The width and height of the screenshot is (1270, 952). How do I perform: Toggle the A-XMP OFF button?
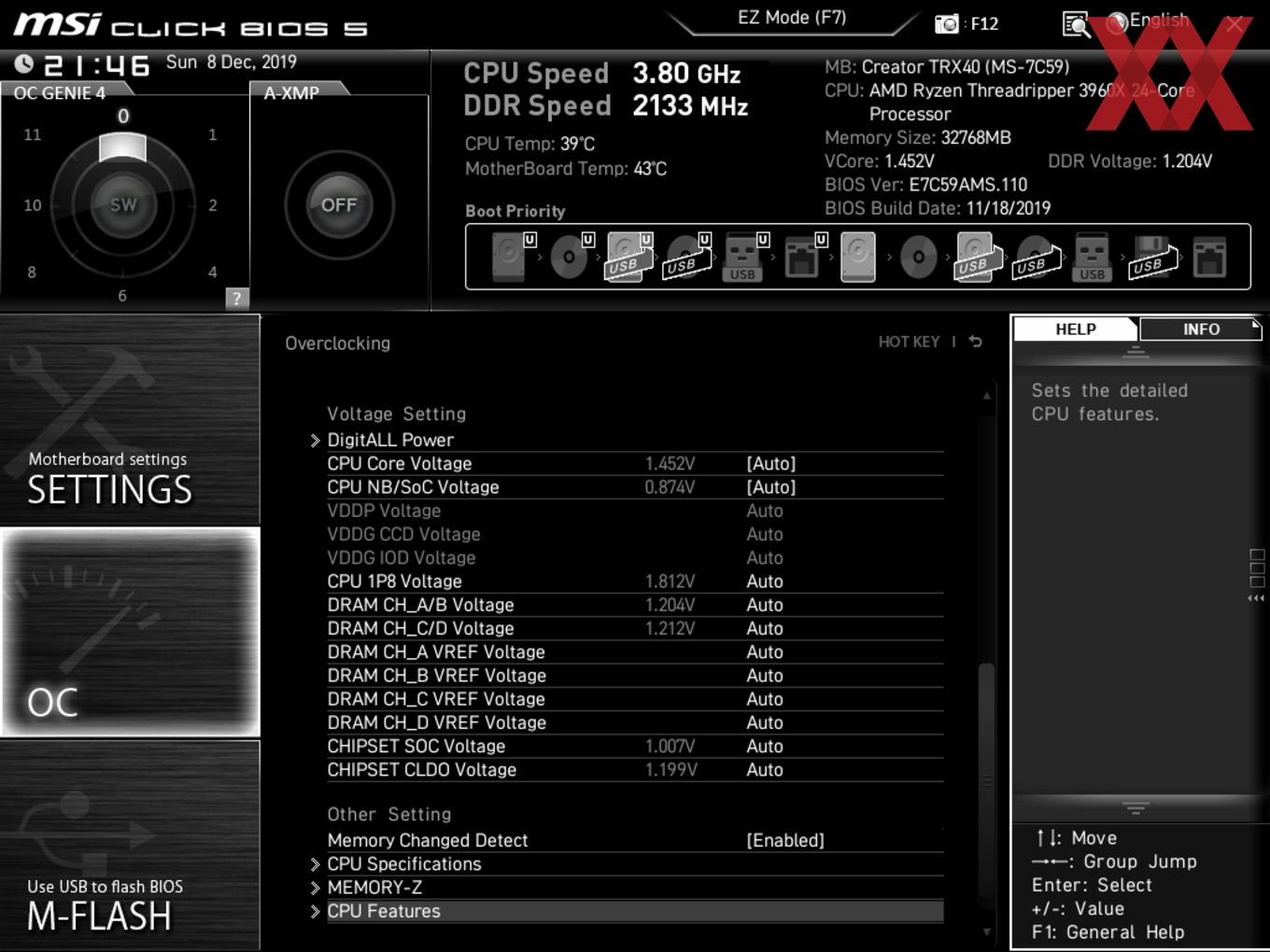[339, 204]
